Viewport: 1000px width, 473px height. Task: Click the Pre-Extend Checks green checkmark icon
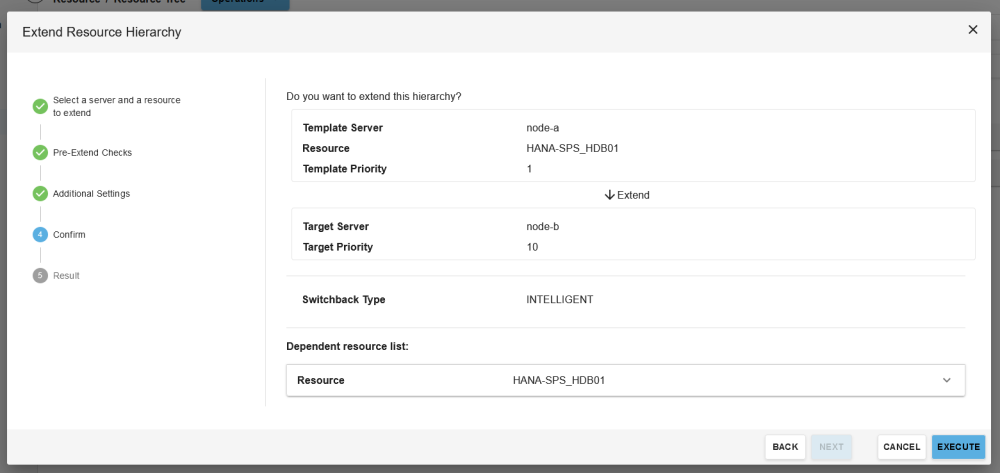tap(40, 152)
